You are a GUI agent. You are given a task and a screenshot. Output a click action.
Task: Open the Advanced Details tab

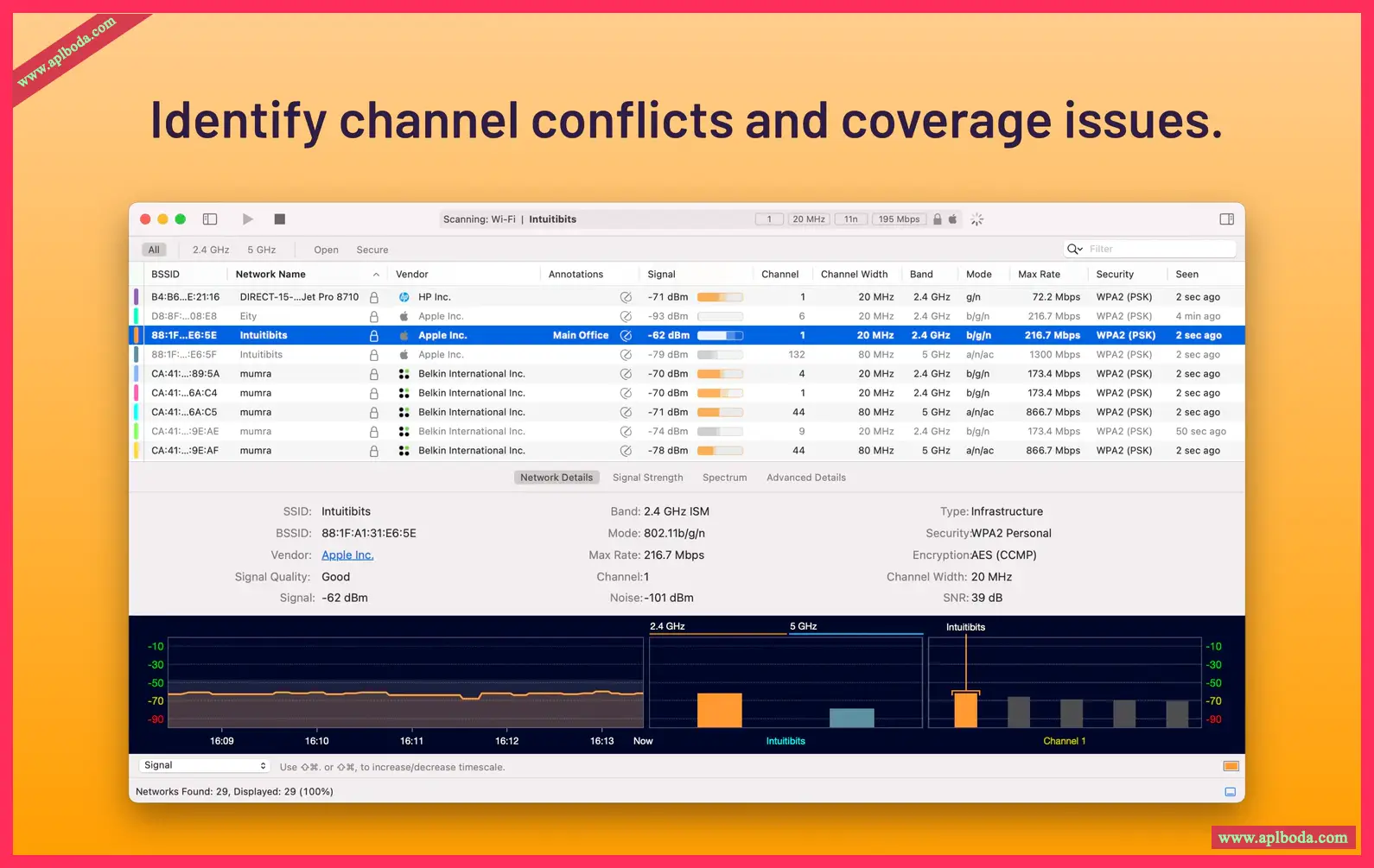pyautogui.click(x=806, y=478)
